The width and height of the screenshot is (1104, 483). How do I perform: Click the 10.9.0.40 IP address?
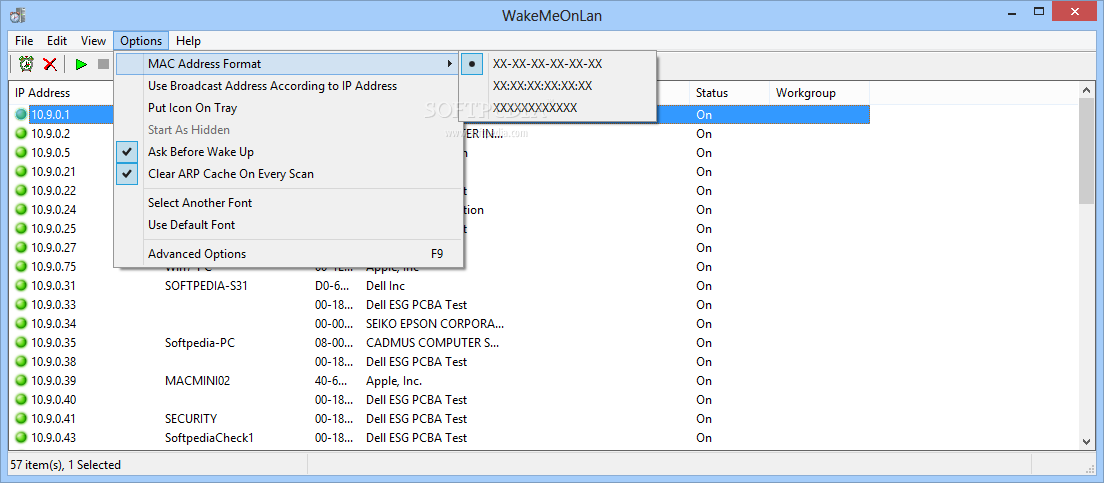[54, 400]
